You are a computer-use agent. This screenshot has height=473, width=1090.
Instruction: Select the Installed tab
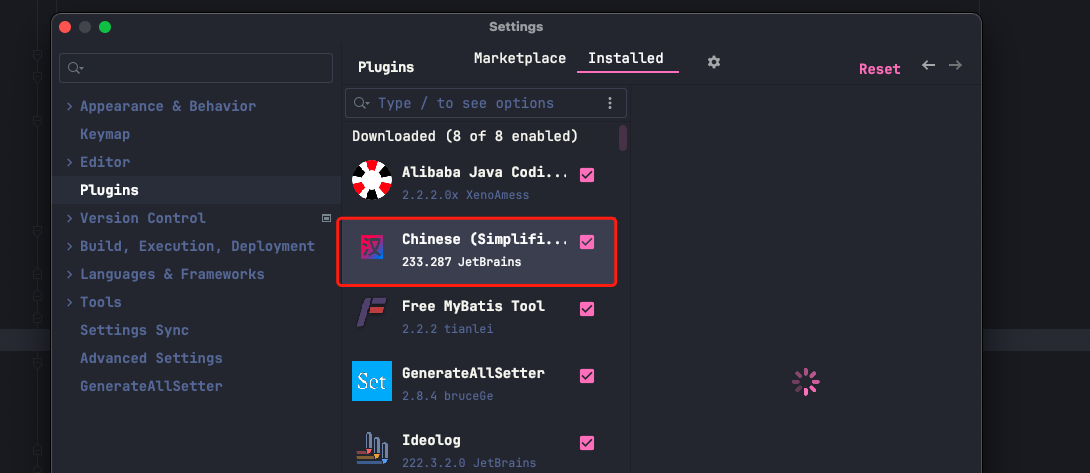click(x=626, y=58)
